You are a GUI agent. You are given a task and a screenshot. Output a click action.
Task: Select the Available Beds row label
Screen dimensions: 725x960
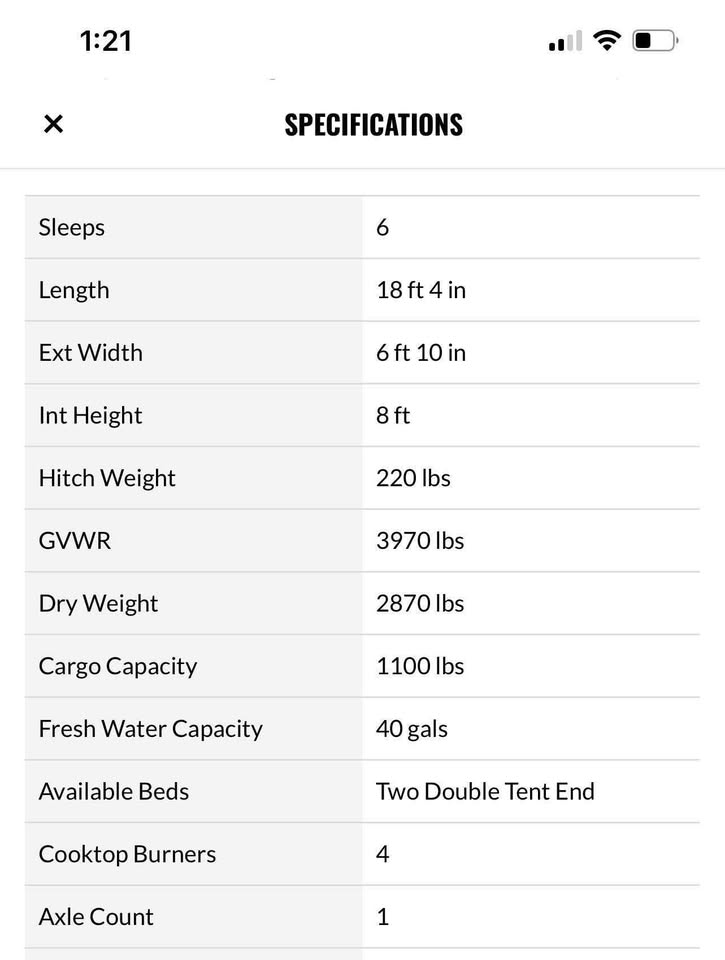click(114, 792)
